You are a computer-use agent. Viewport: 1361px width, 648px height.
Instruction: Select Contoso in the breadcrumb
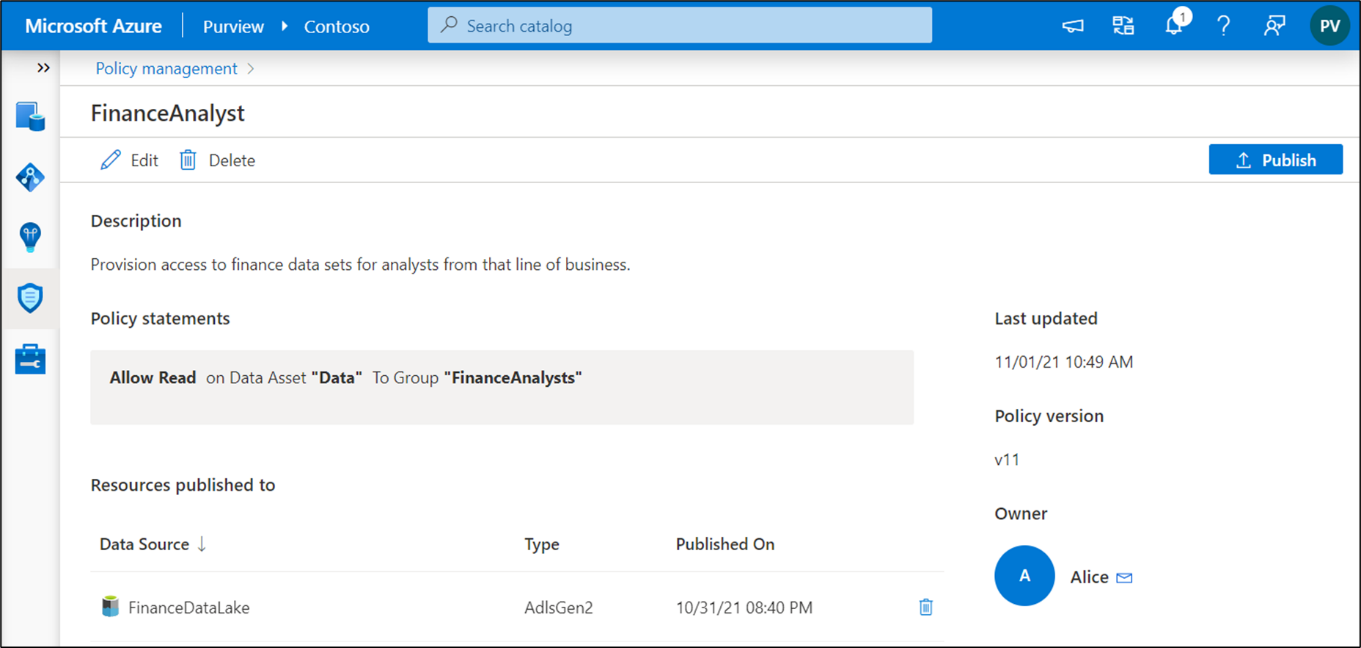[336, 26]
